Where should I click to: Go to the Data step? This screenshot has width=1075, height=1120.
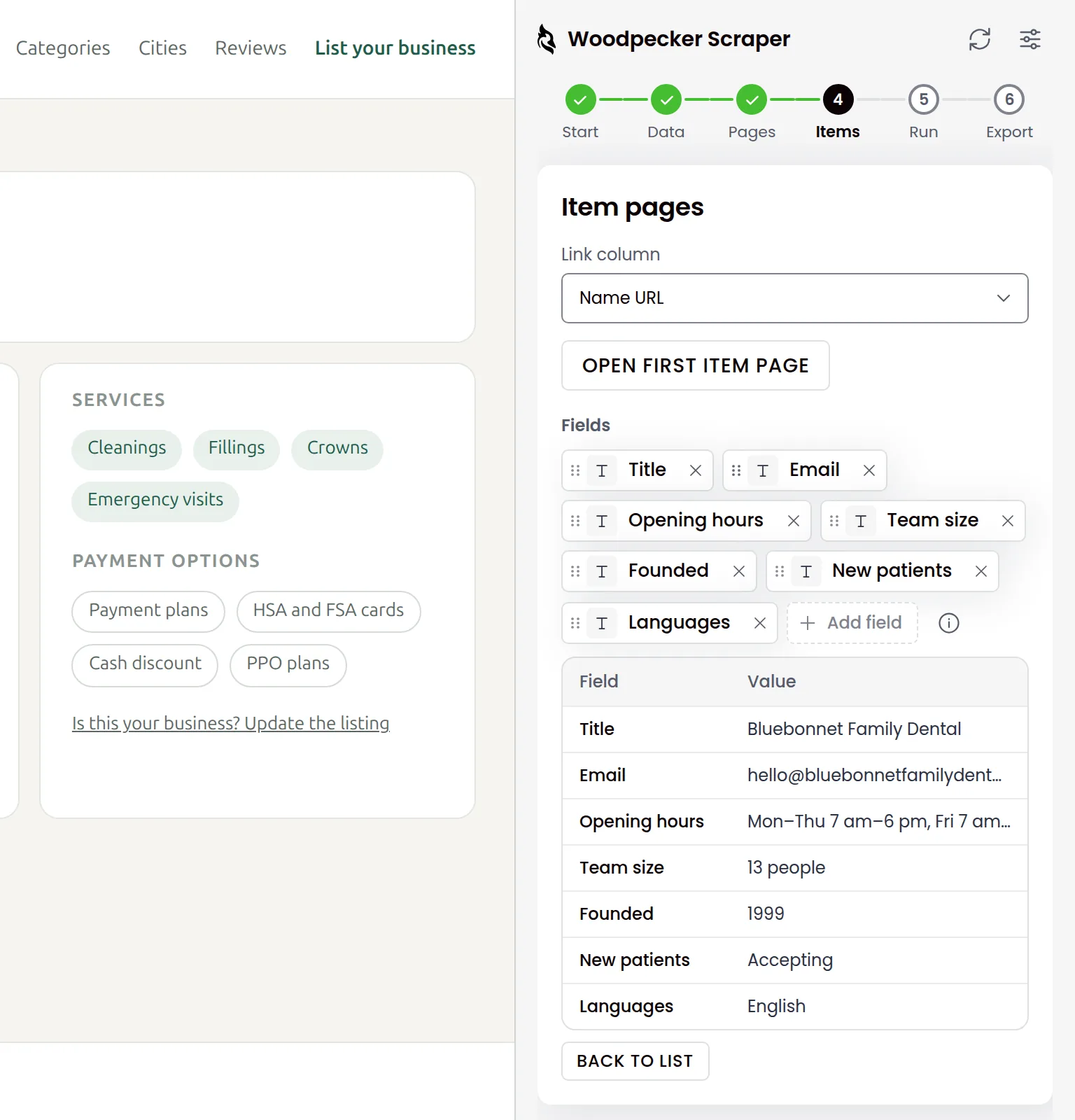tap(666, 113)
